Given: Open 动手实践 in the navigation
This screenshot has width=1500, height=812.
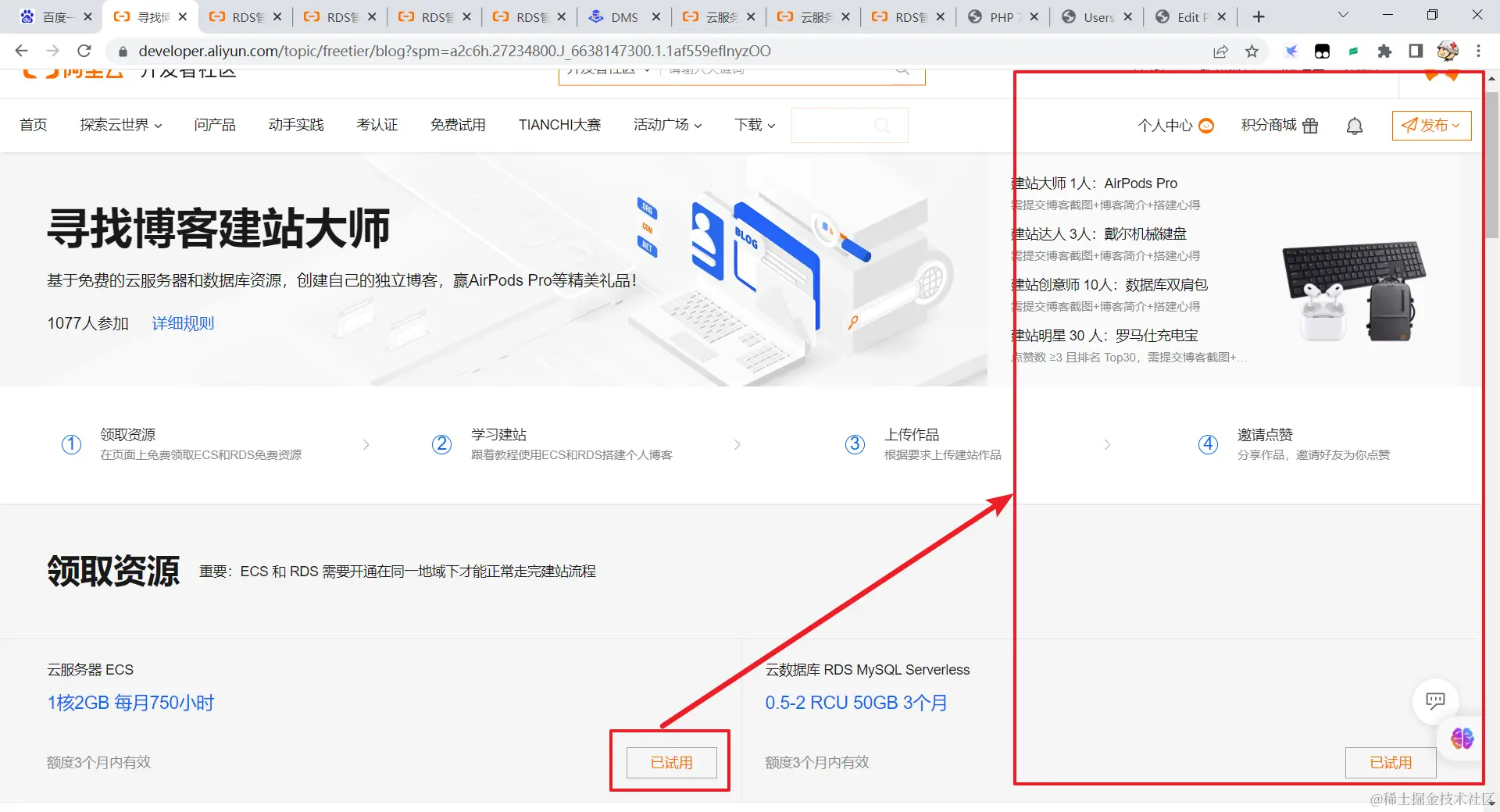Looking at the screenshot, I should click(x=296, y=125).
